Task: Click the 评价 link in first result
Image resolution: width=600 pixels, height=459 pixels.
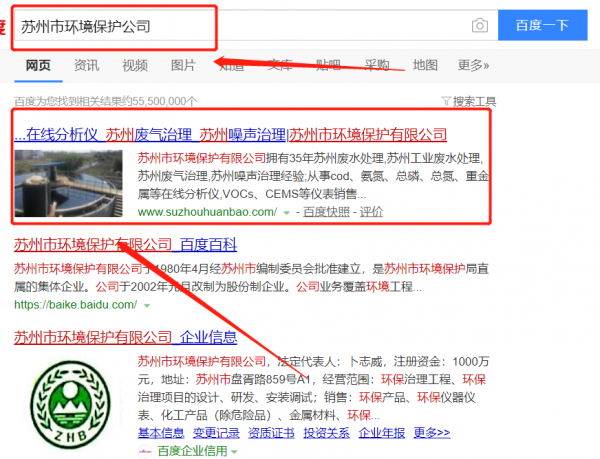Action: tap(371, 213)
